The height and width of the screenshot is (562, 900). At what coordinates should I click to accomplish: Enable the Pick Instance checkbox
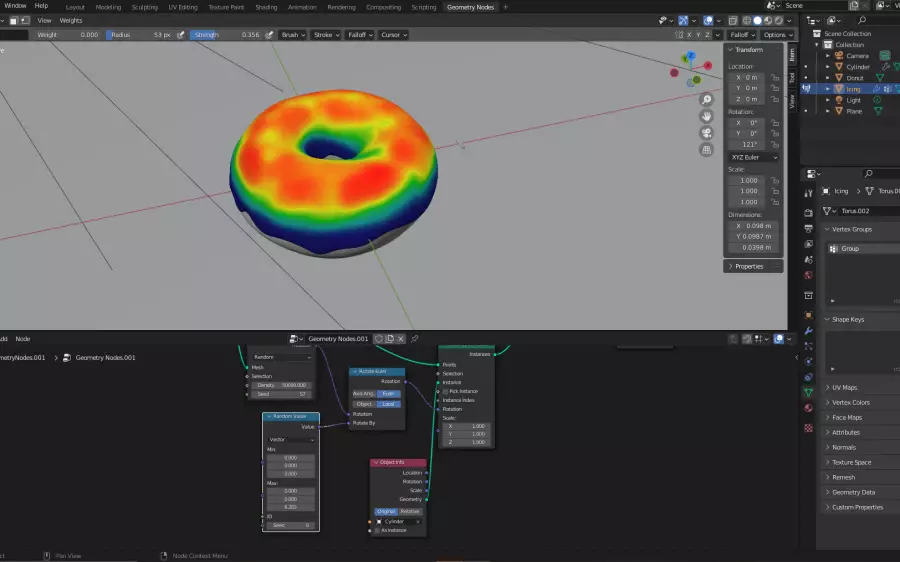(445, 391)
